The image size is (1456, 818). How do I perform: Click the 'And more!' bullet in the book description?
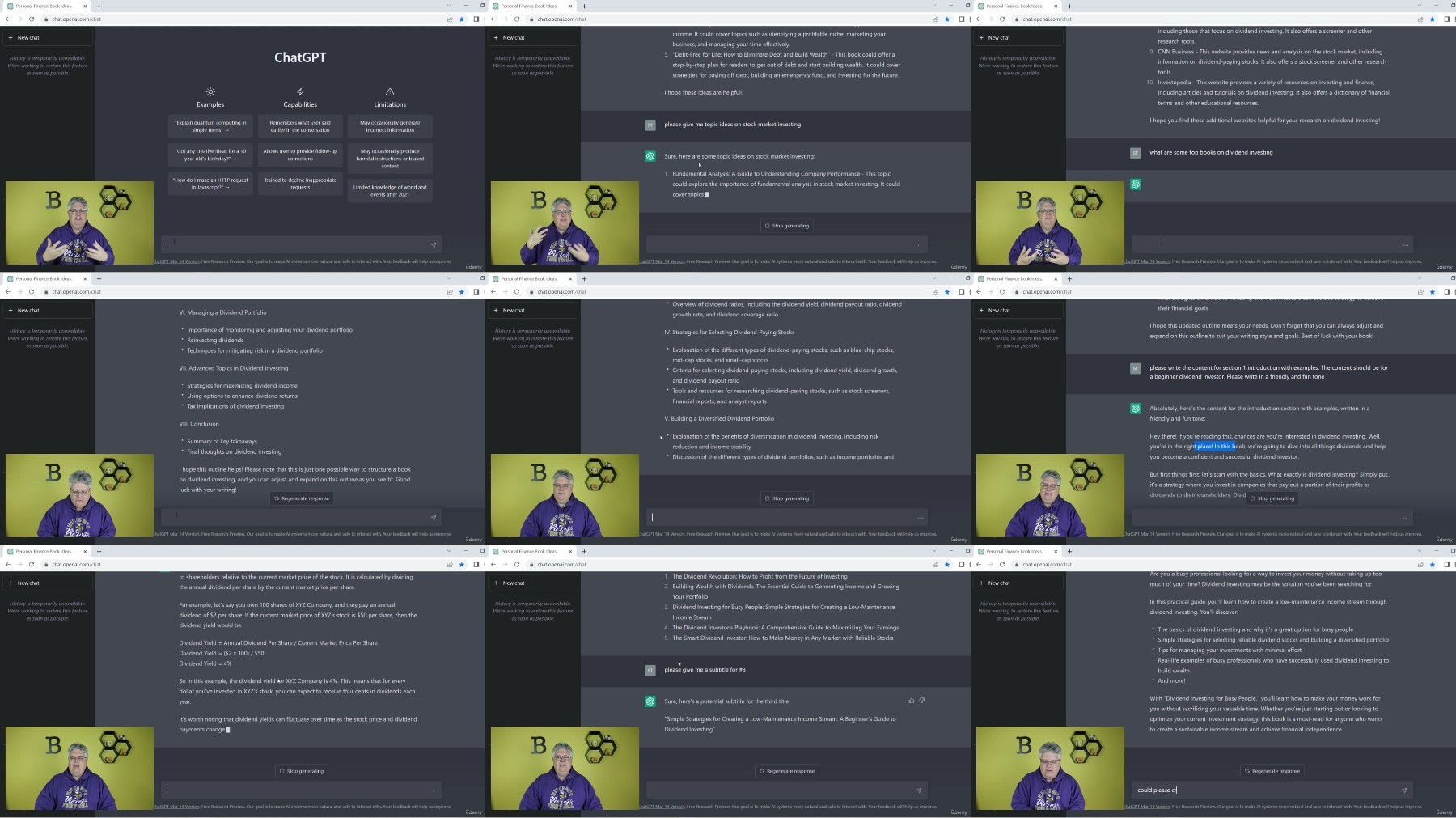click(1171, 680)
